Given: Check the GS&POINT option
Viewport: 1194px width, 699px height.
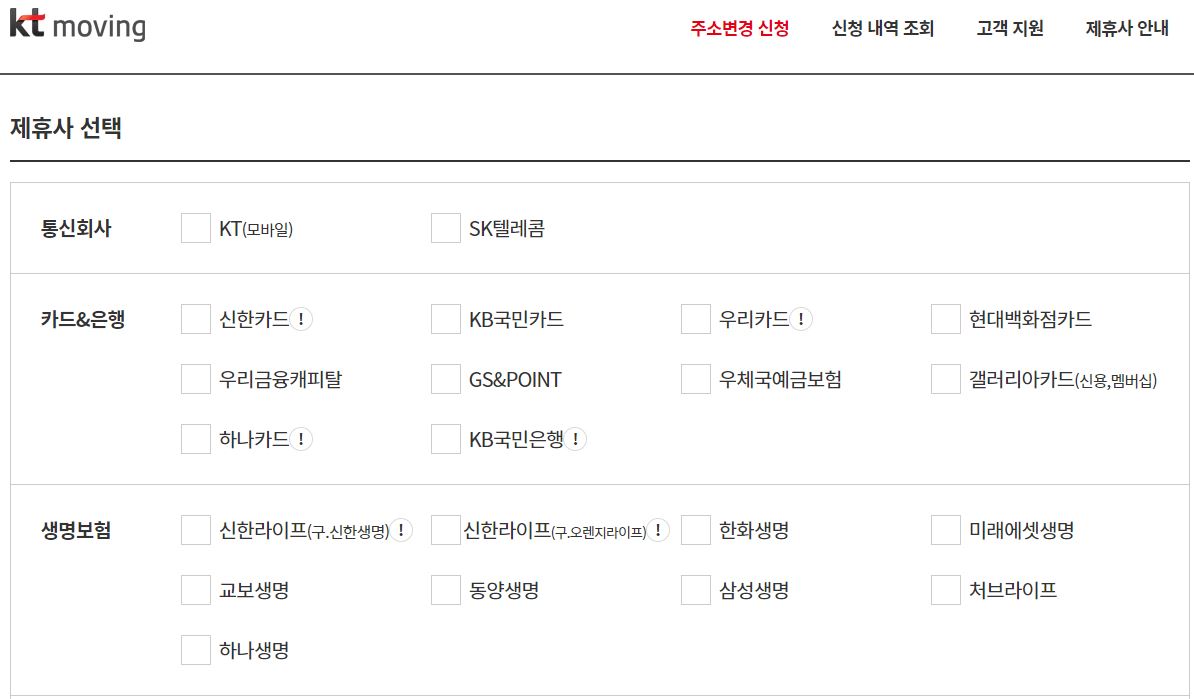Looking at the screenshot, I should point(445,379).
